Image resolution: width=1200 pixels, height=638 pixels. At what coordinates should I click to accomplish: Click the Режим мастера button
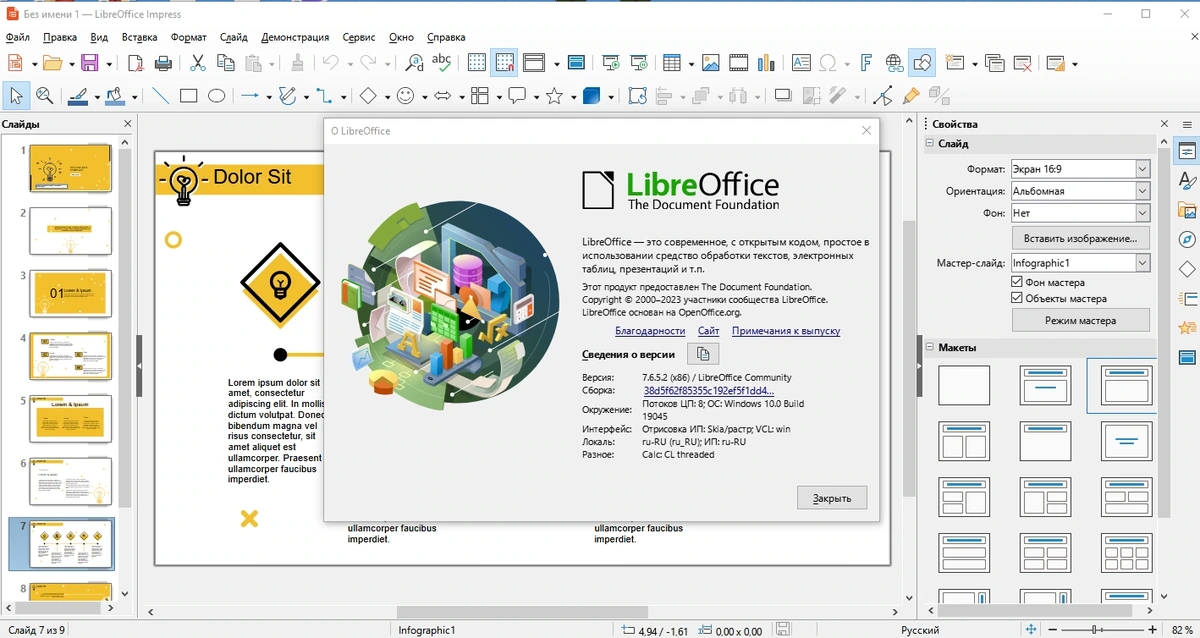[x=1081, y=321]
